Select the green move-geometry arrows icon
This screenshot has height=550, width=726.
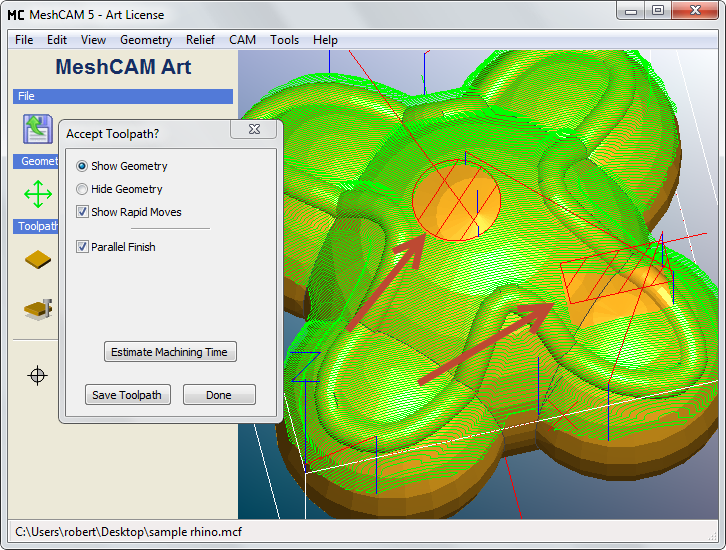point(38,194)
